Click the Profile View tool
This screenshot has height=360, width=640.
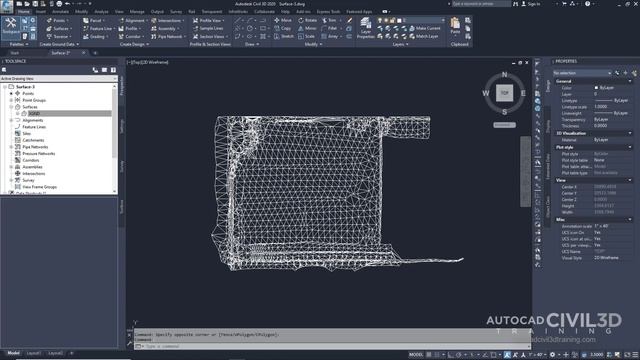(x=208, y=20)
